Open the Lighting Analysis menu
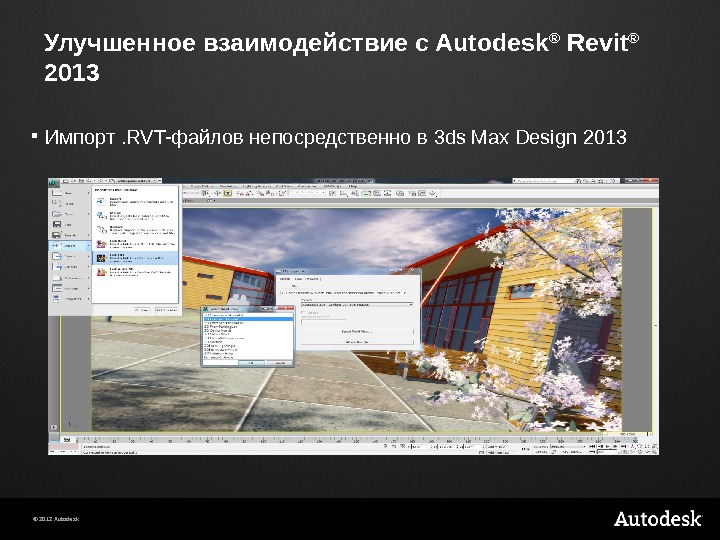 pyautogui.click(x=257, y=186)
